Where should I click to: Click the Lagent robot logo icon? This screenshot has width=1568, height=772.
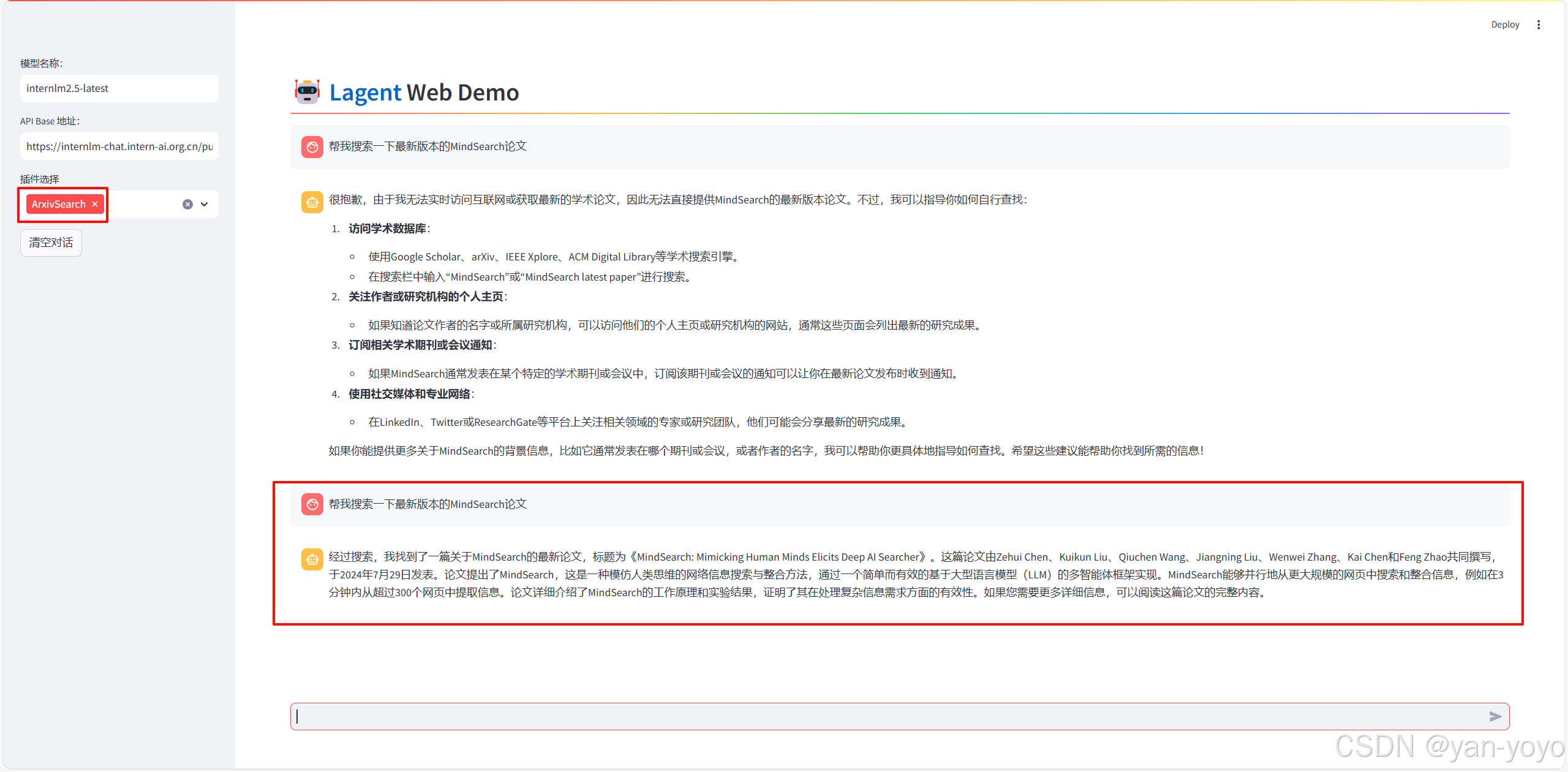307,92
